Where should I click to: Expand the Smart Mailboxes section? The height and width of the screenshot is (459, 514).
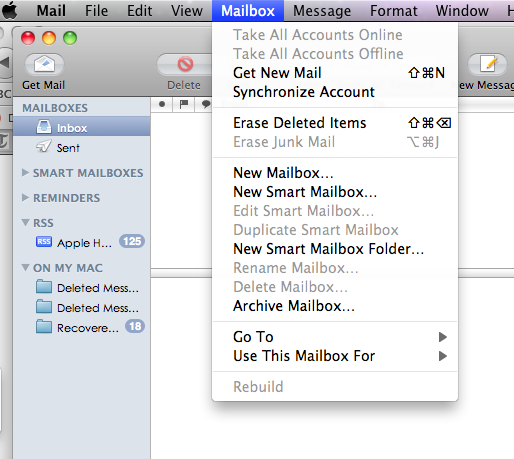click(25, 173)
